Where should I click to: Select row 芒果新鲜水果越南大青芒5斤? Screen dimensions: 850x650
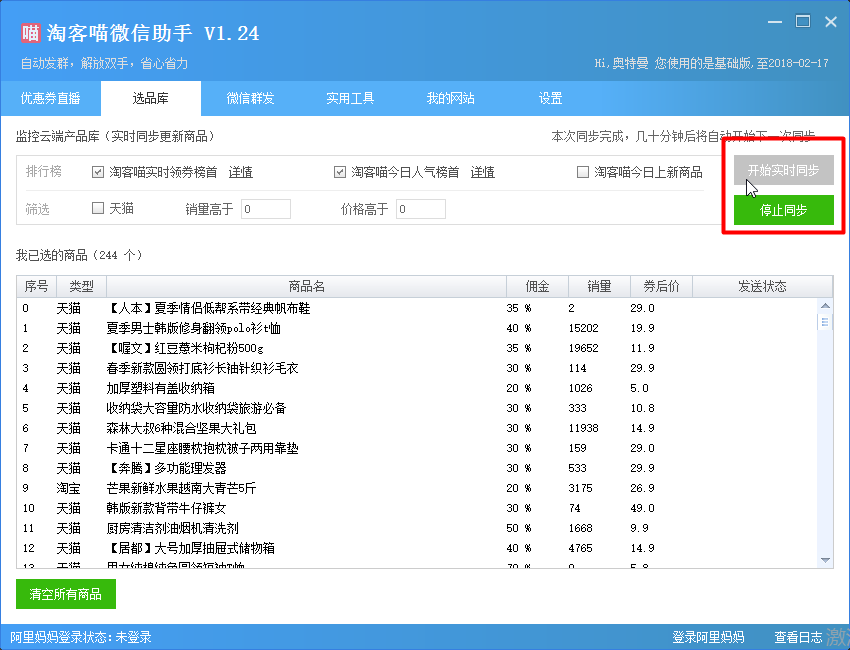coord(417,488)
